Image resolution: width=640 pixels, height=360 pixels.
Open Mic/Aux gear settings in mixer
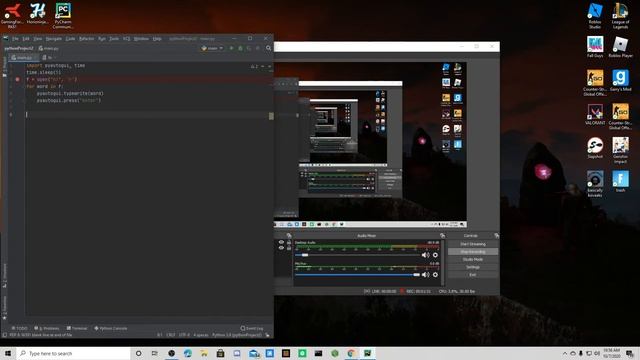click(435, 275)
